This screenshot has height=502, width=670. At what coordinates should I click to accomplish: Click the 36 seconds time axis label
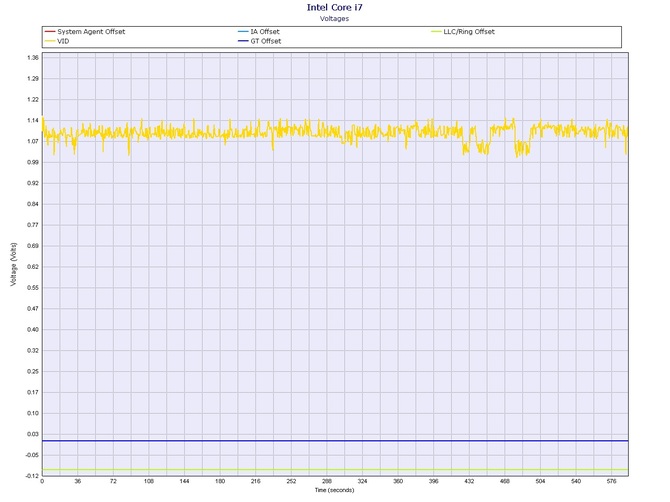[77, 481]
